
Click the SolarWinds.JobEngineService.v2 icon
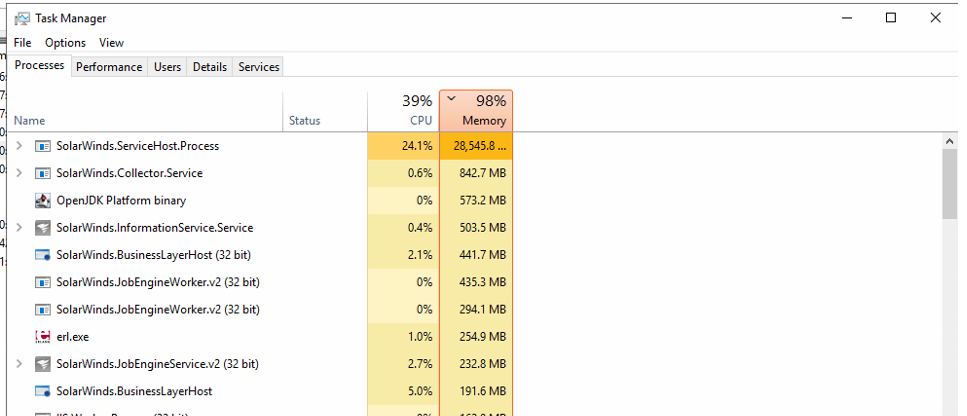(43, 364)
